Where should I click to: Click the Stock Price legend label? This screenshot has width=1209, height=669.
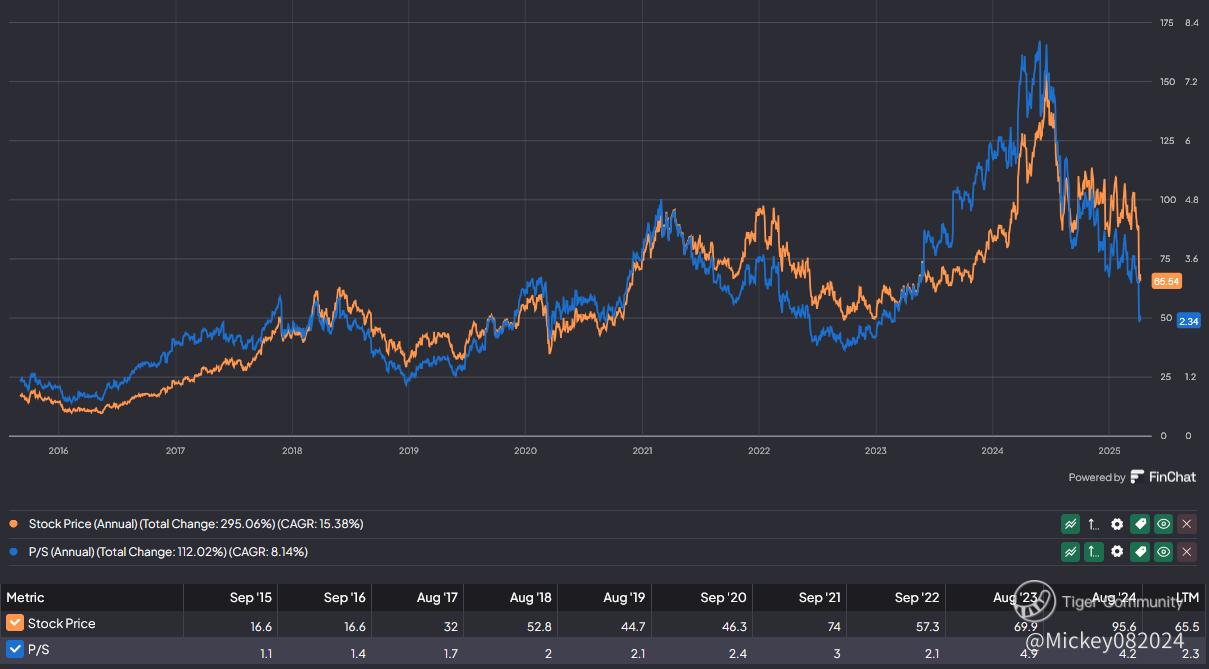(195, 523)
